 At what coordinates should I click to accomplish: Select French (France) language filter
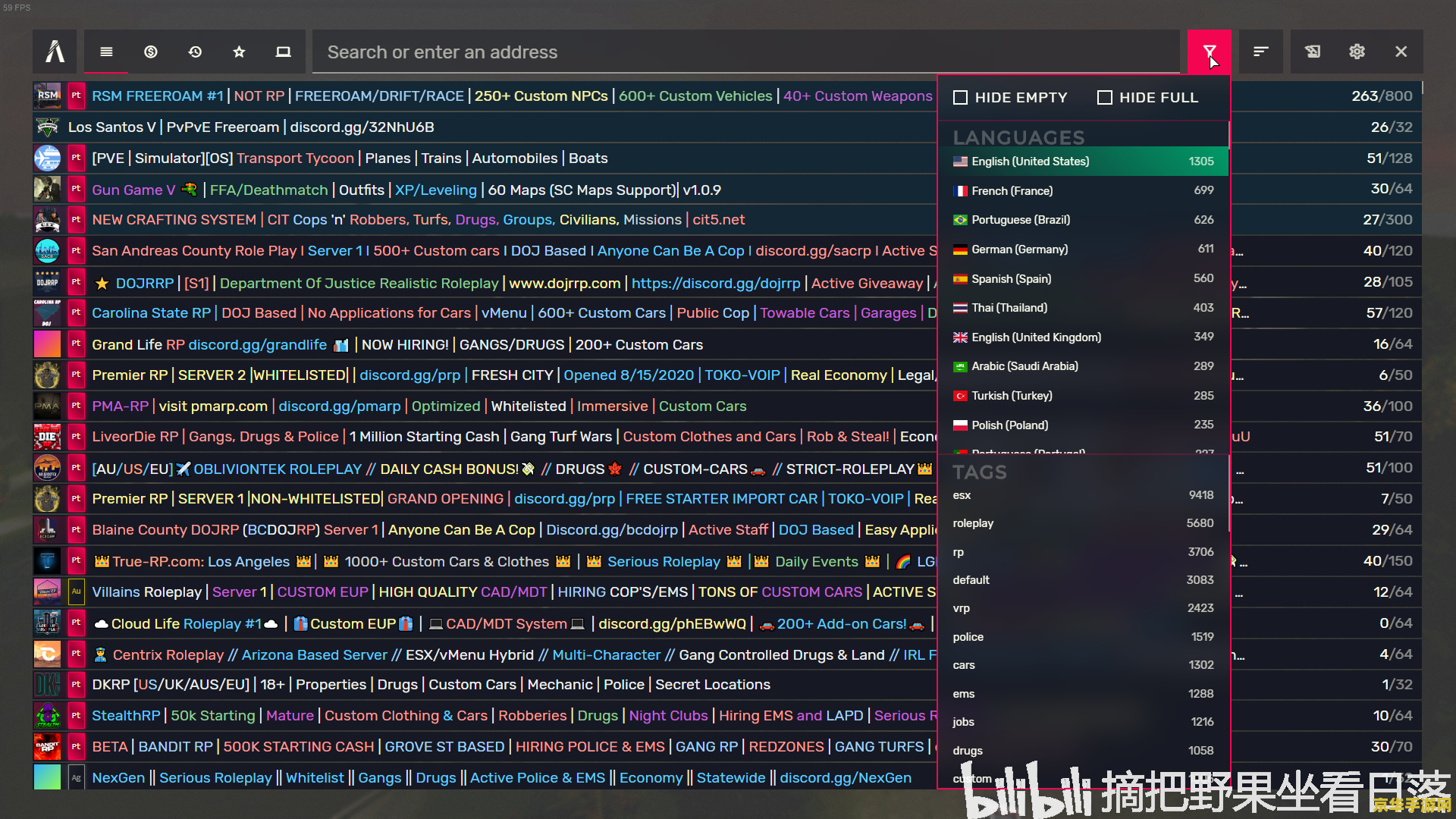[1083, 190]
